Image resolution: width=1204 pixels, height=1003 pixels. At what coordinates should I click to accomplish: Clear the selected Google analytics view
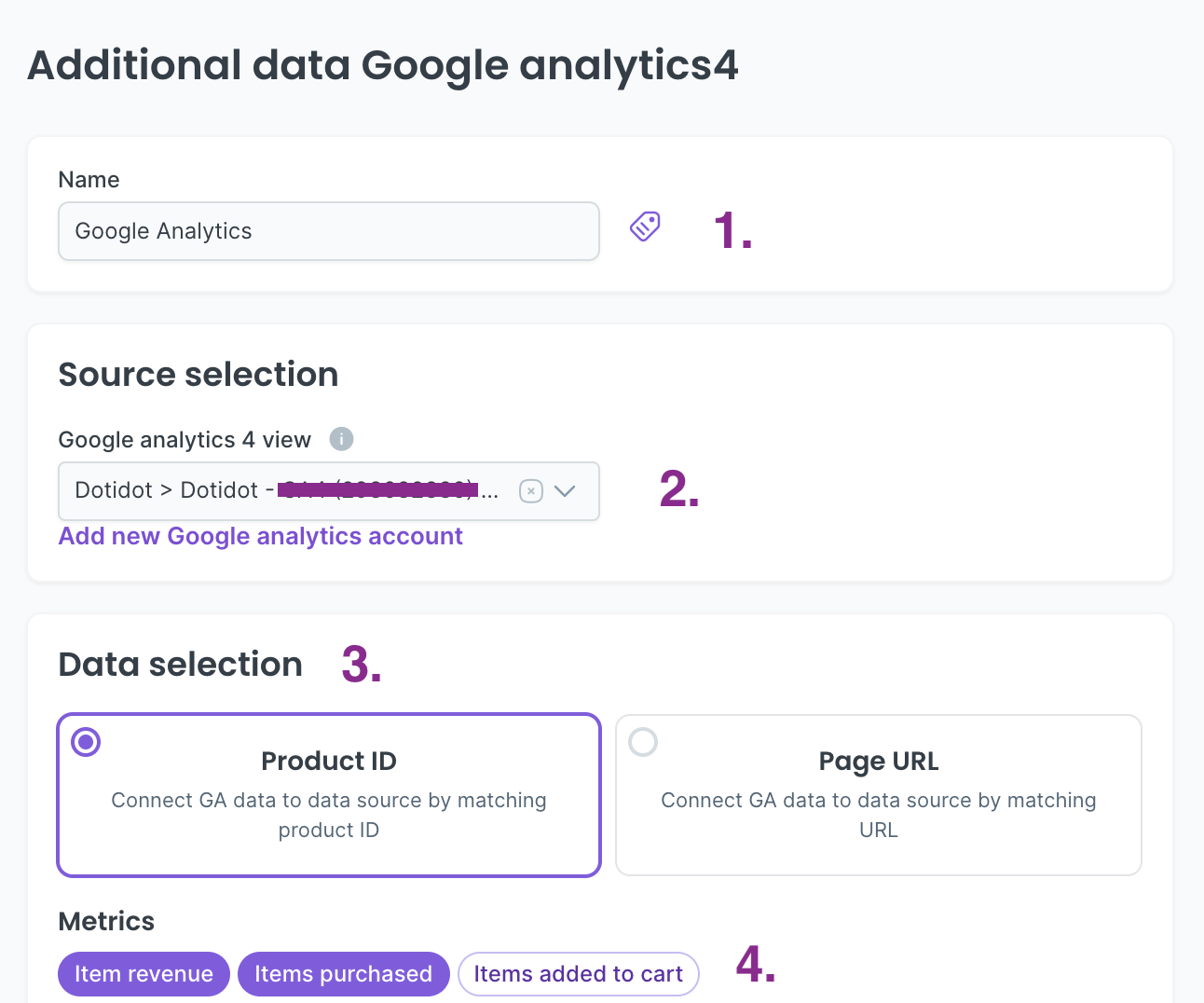[x=531, y=491]
